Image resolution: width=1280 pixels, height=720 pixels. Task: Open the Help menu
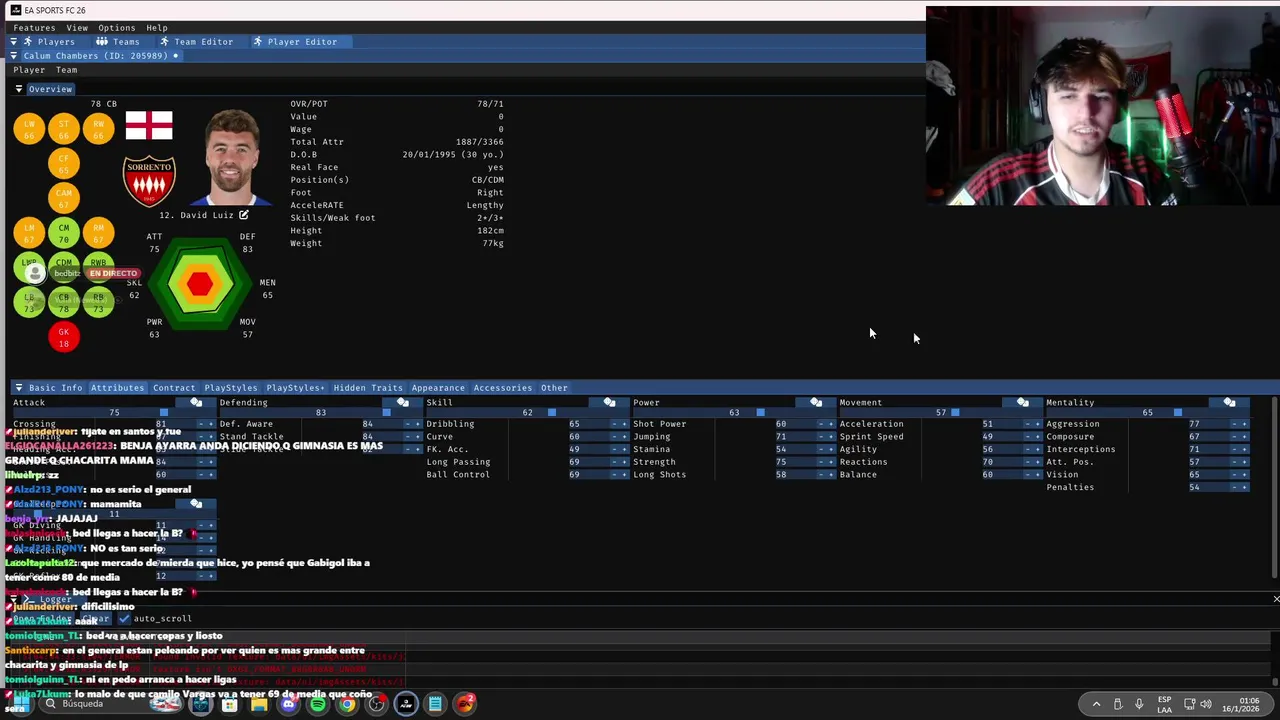click(157, 28)
